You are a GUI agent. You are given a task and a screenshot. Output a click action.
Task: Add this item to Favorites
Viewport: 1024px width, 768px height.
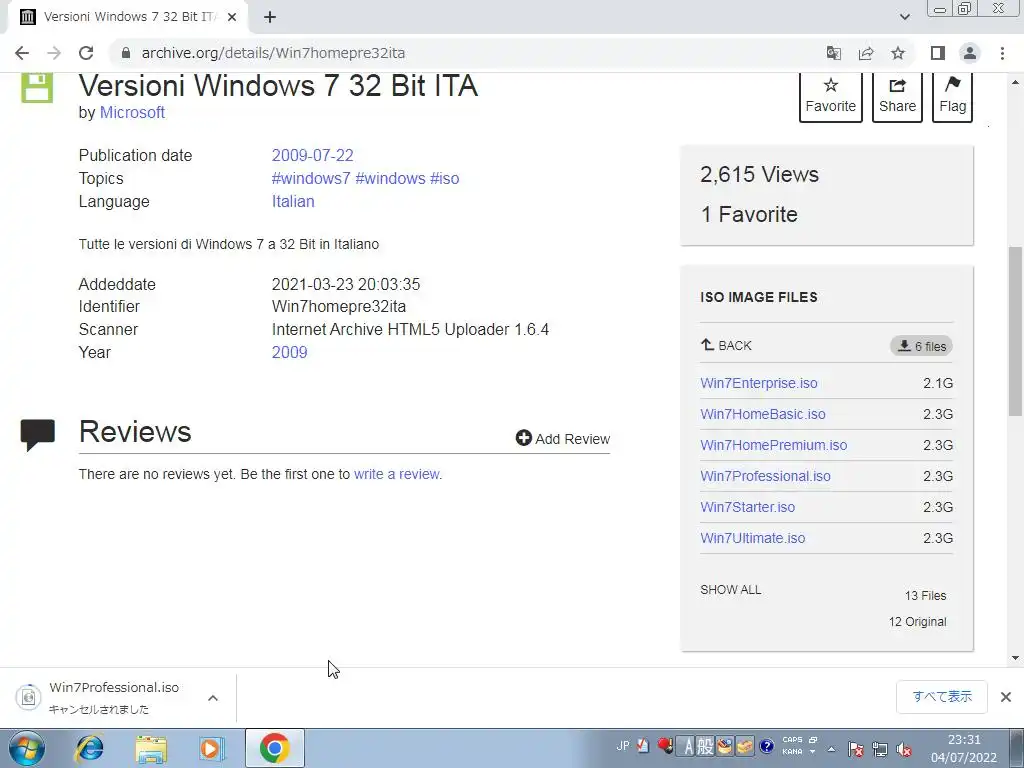coord(831,97)
